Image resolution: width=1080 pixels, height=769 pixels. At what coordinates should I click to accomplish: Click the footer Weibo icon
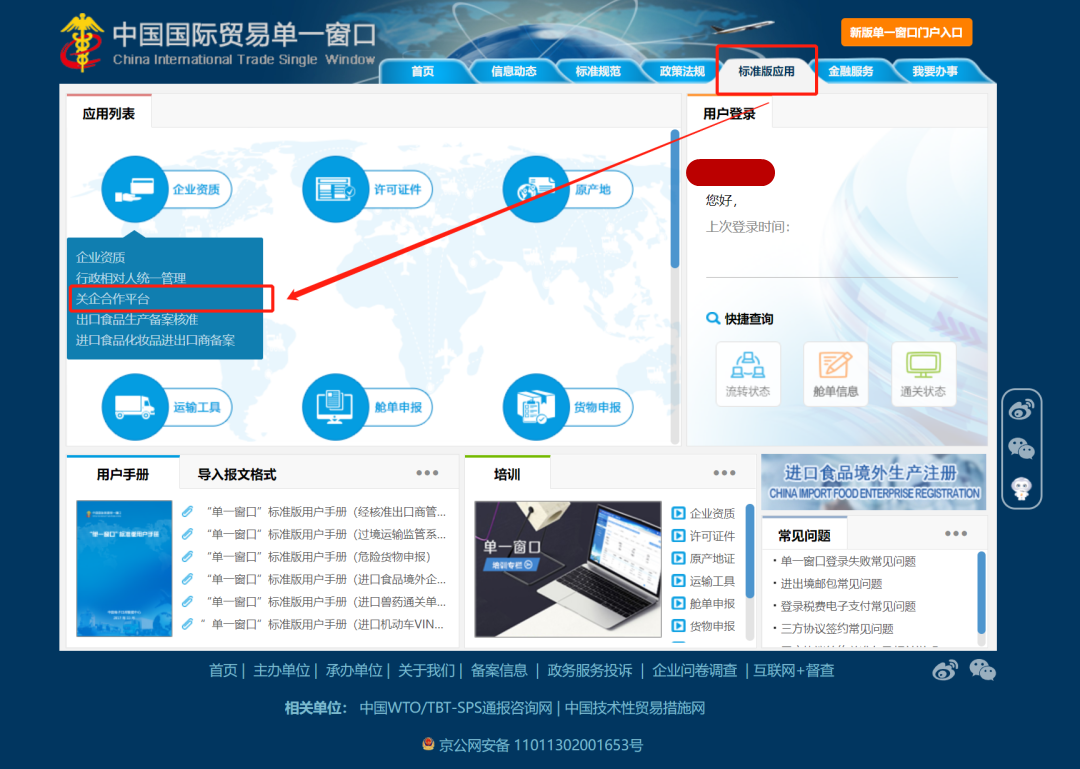coord(944,670)
